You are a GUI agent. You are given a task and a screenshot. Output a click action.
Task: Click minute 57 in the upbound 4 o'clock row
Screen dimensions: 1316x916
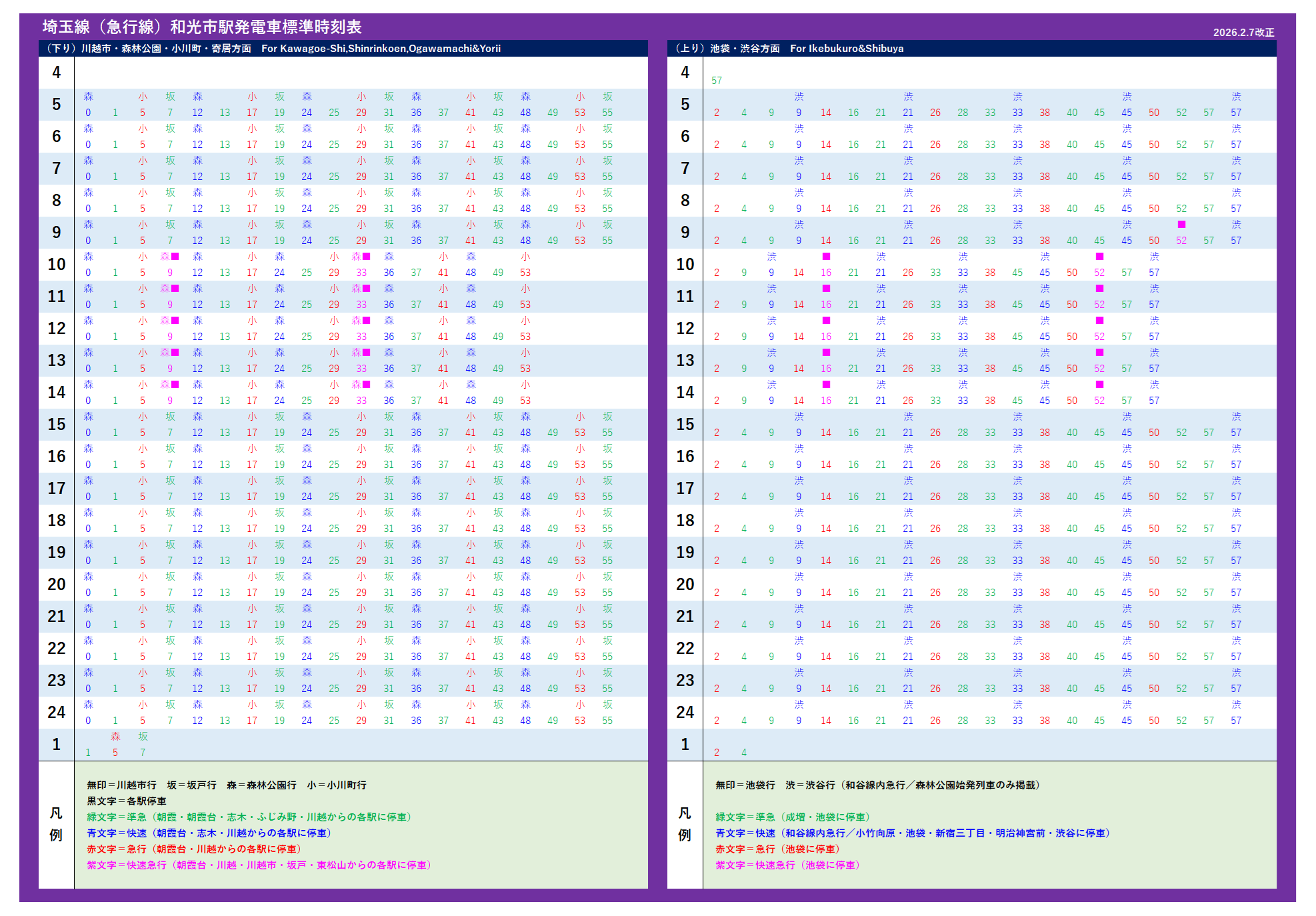tap(717, 81)
